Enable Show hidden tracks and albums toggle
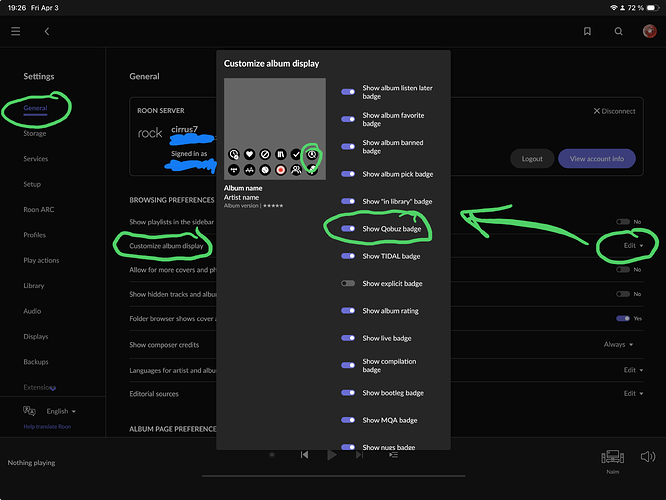Screen dimensions: 666x500 (x=623, y=294)
